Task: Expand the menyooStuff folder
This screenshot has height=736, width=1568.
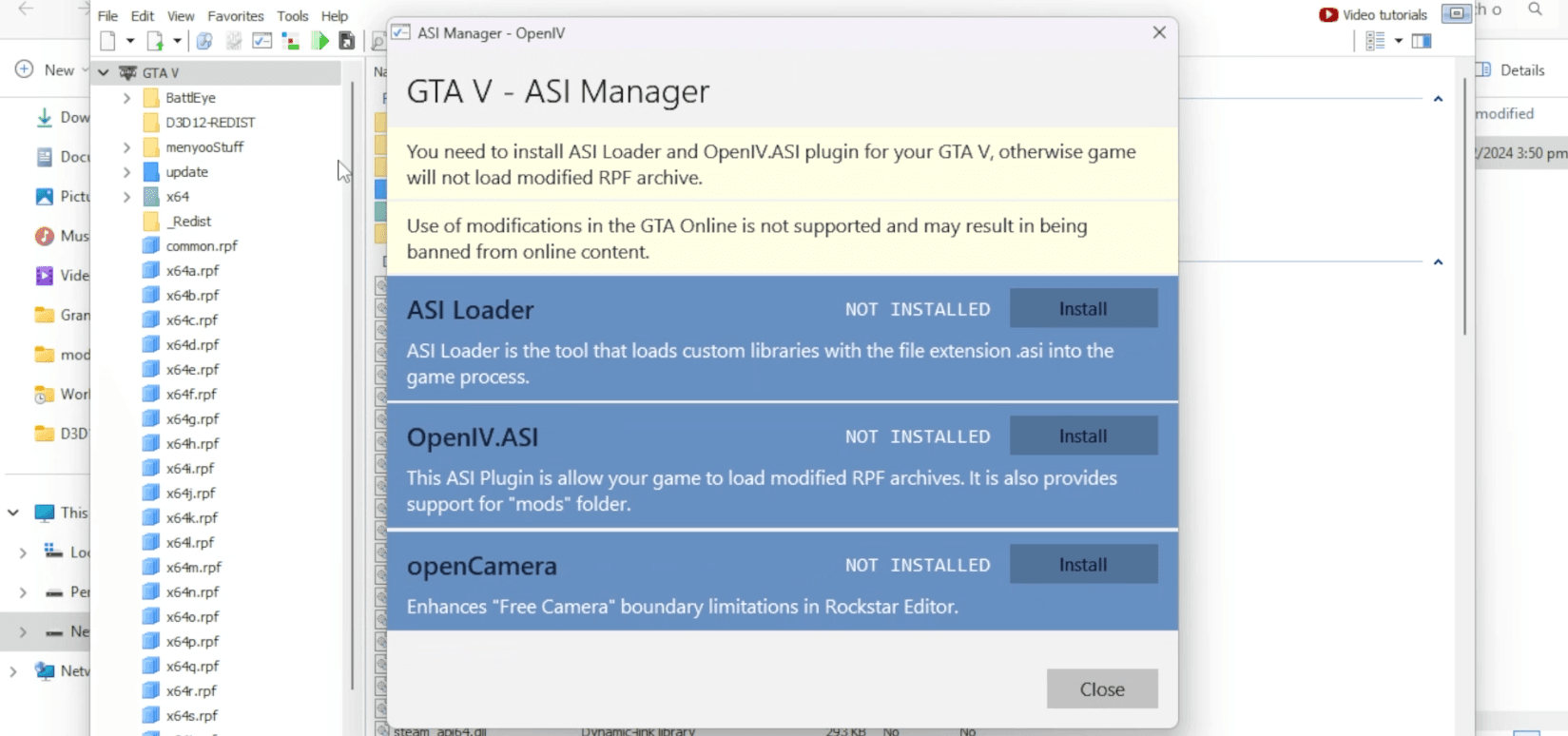Action: 126,147
